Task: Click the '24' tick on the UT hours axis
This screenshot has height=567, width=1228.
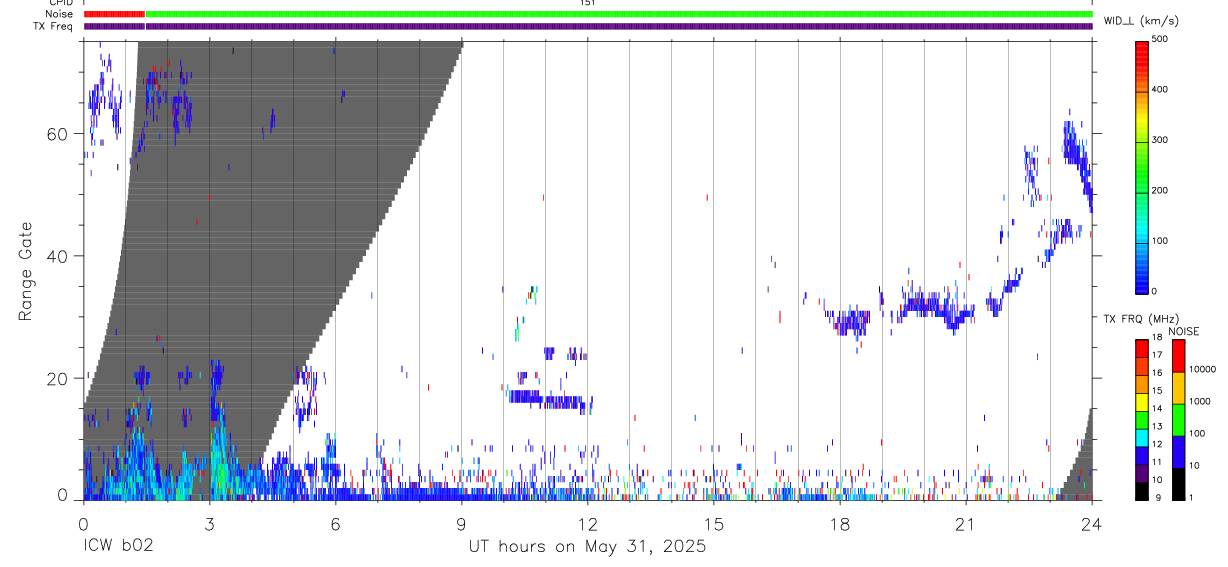Action: (x=1092, y=524)
